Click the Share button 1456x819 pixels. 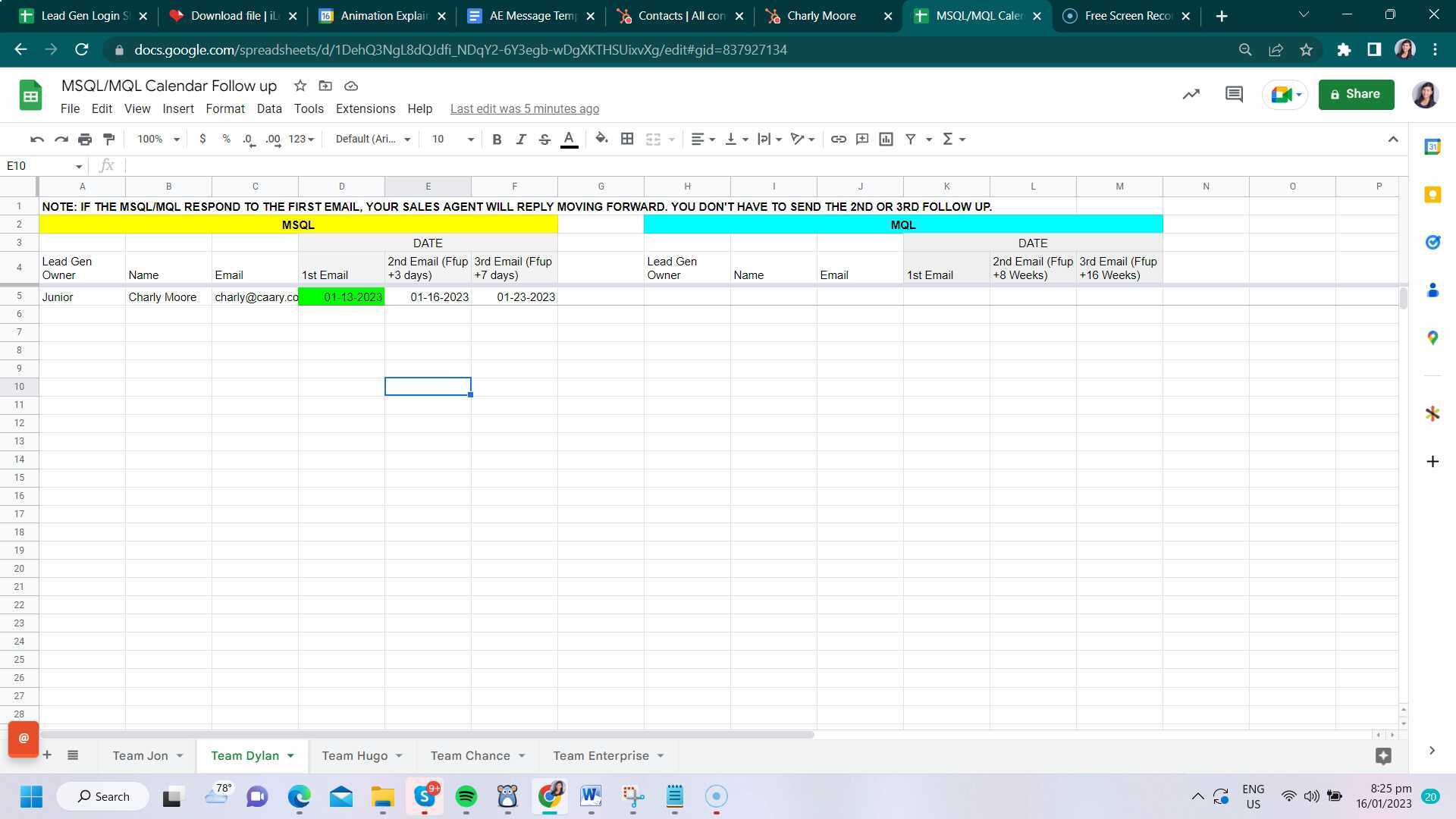(1356, 94)
